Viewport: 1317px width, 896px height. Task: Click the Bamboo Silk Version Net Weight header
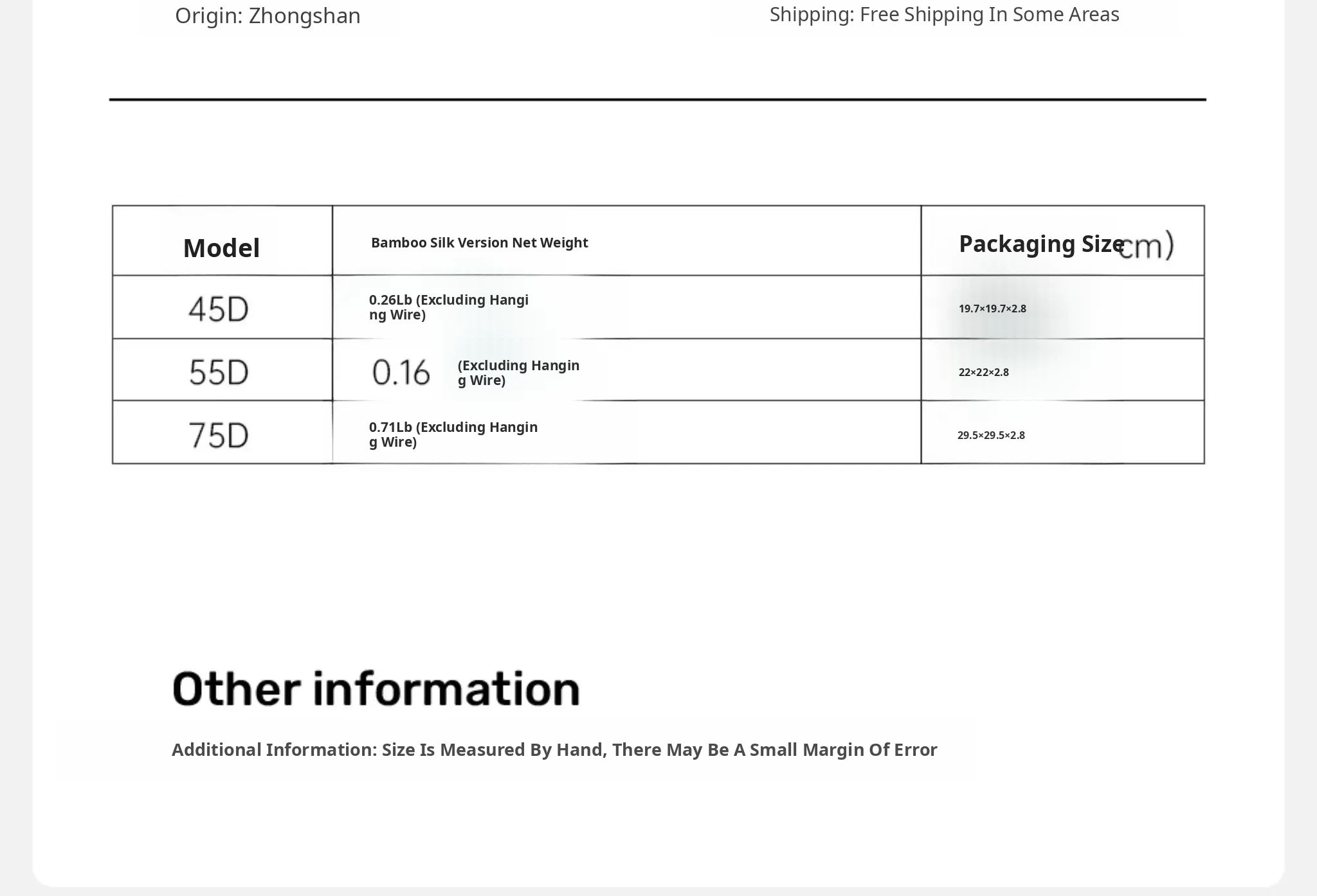point(479,243)
